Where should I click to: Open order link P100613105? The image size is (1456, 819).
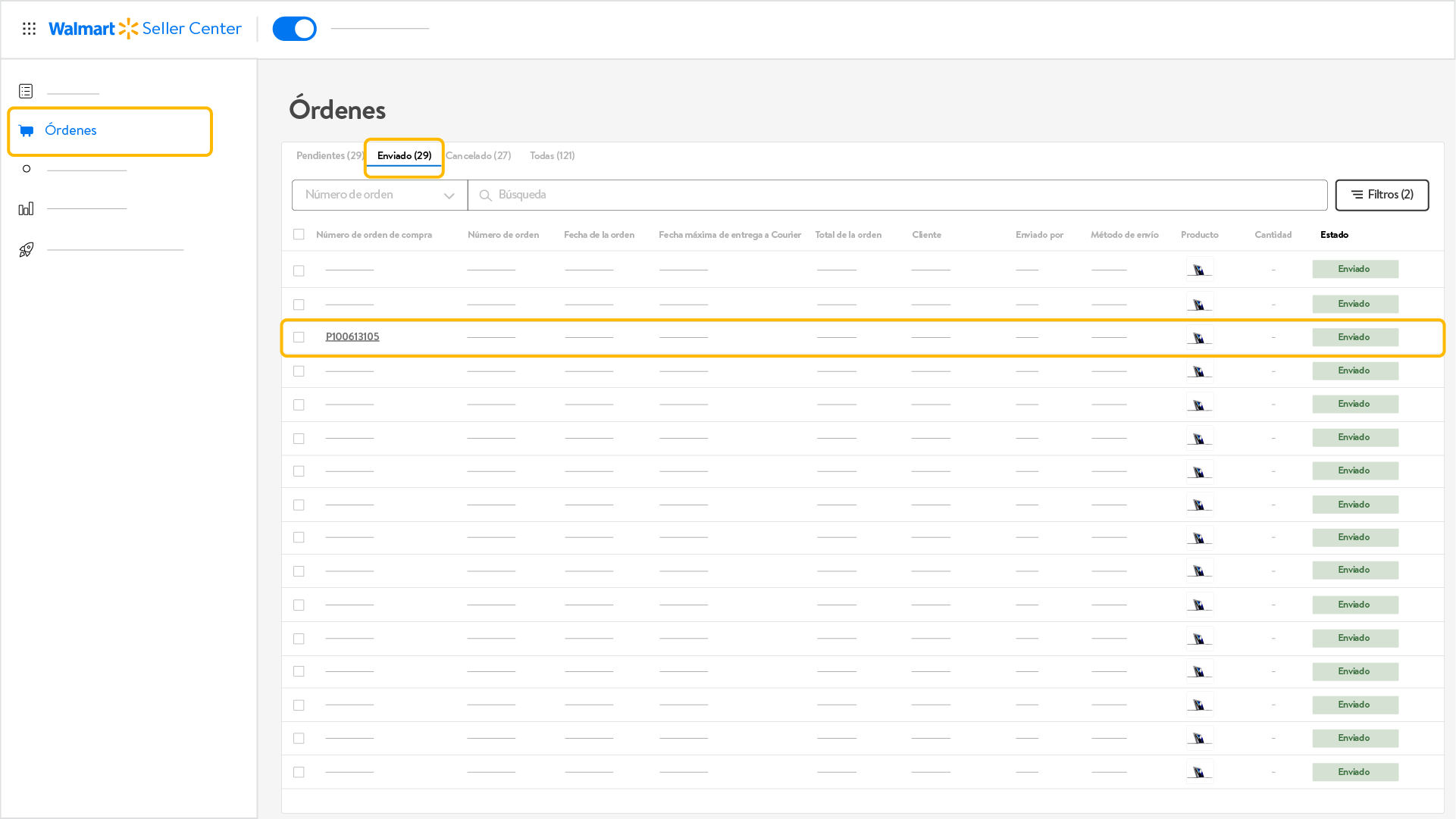pyautogui.click(x=352, y=336)
